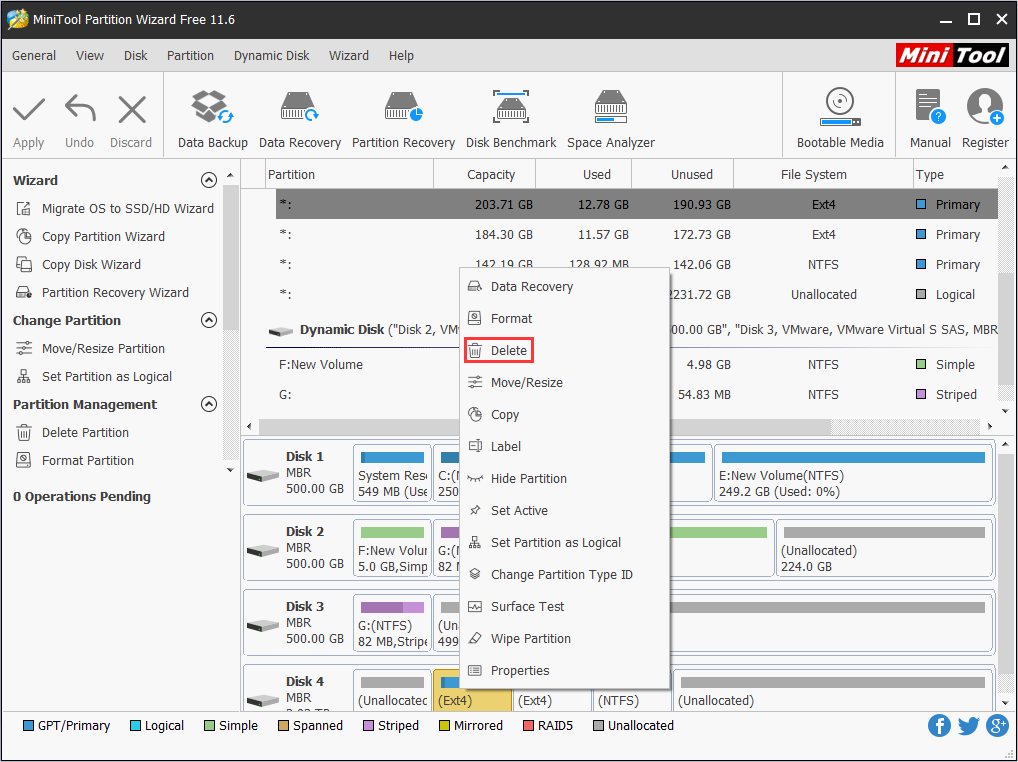
Task: Open the General menu
Action: pos(34,56)
